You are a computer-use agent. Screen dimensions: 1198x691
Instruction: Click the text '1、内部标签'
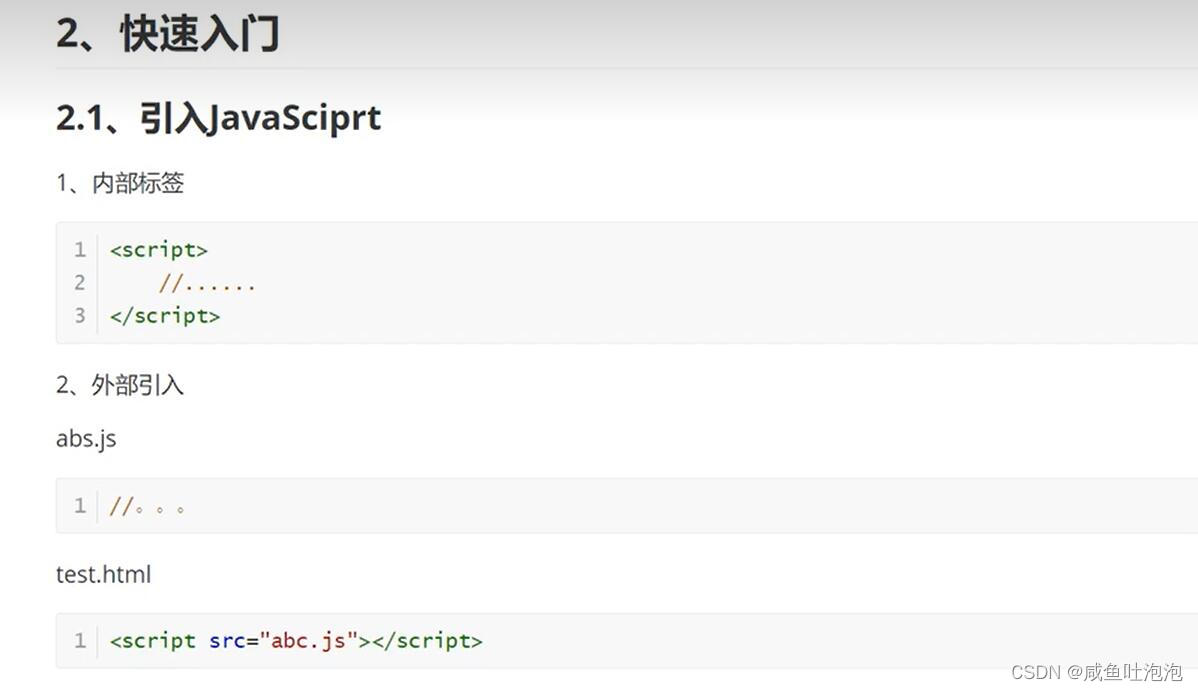point(120,183)
